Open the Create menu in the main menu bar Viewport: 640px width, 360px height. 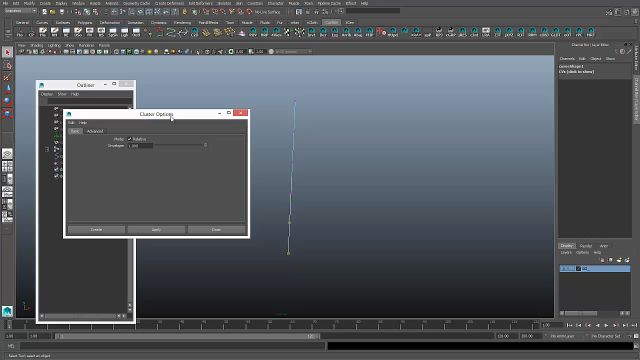pos(45,3)
